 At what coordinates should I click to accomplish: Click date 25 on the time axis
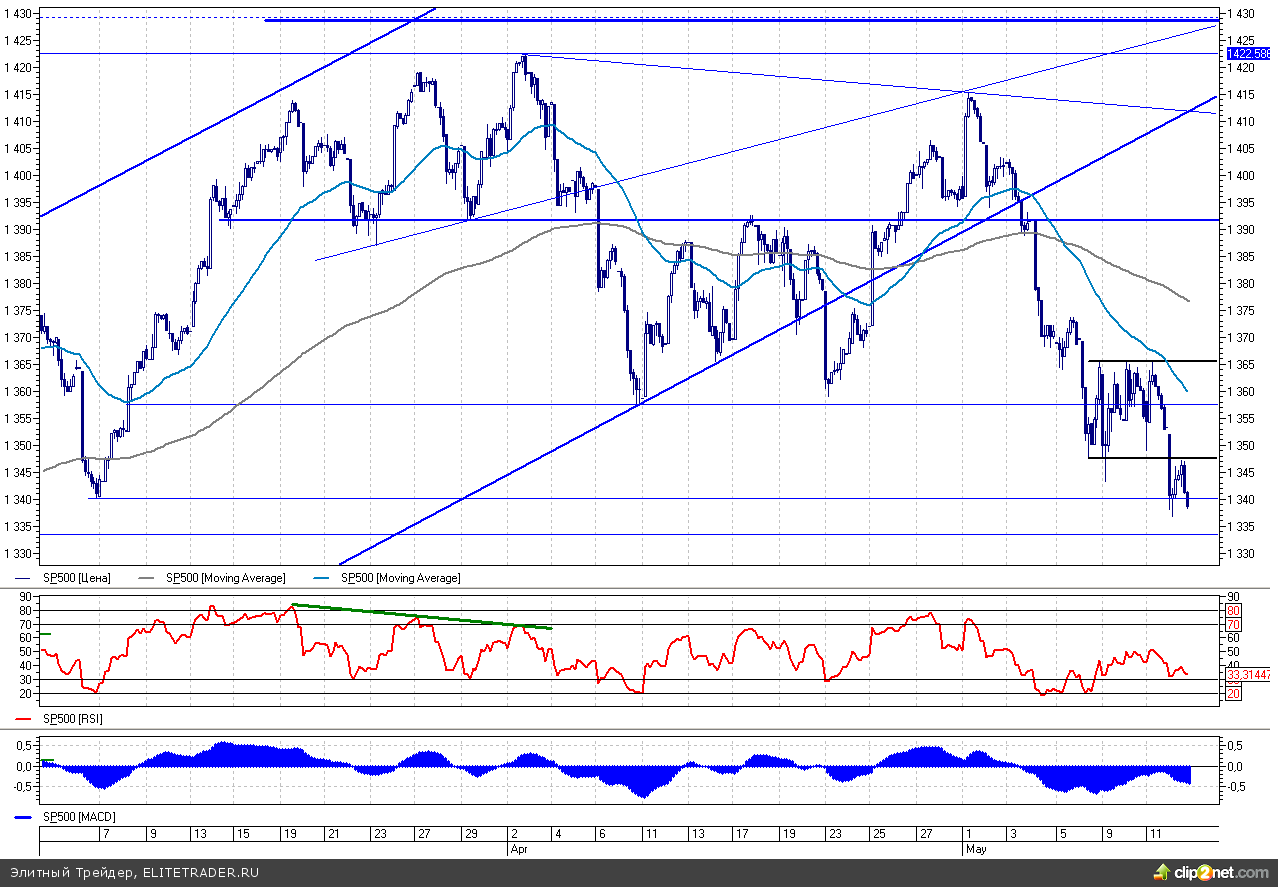[x=878, y=833]
